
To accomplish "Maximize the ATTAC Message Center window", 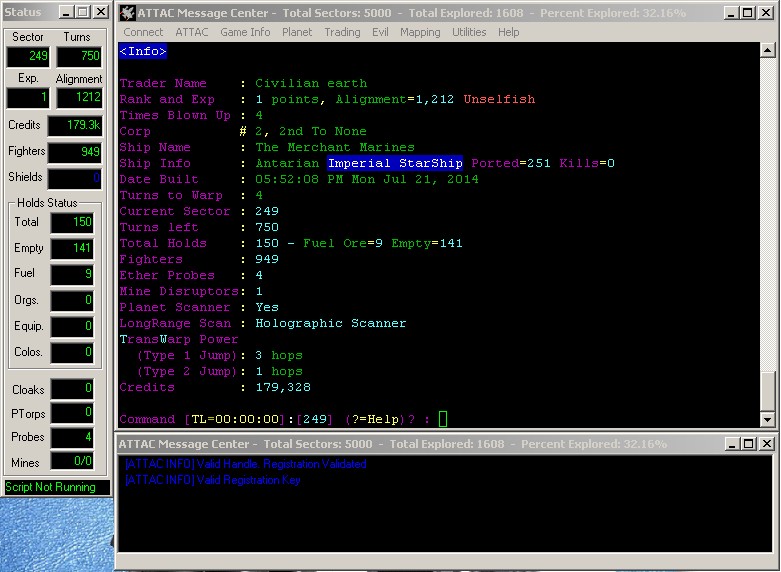I will point(746,13).
